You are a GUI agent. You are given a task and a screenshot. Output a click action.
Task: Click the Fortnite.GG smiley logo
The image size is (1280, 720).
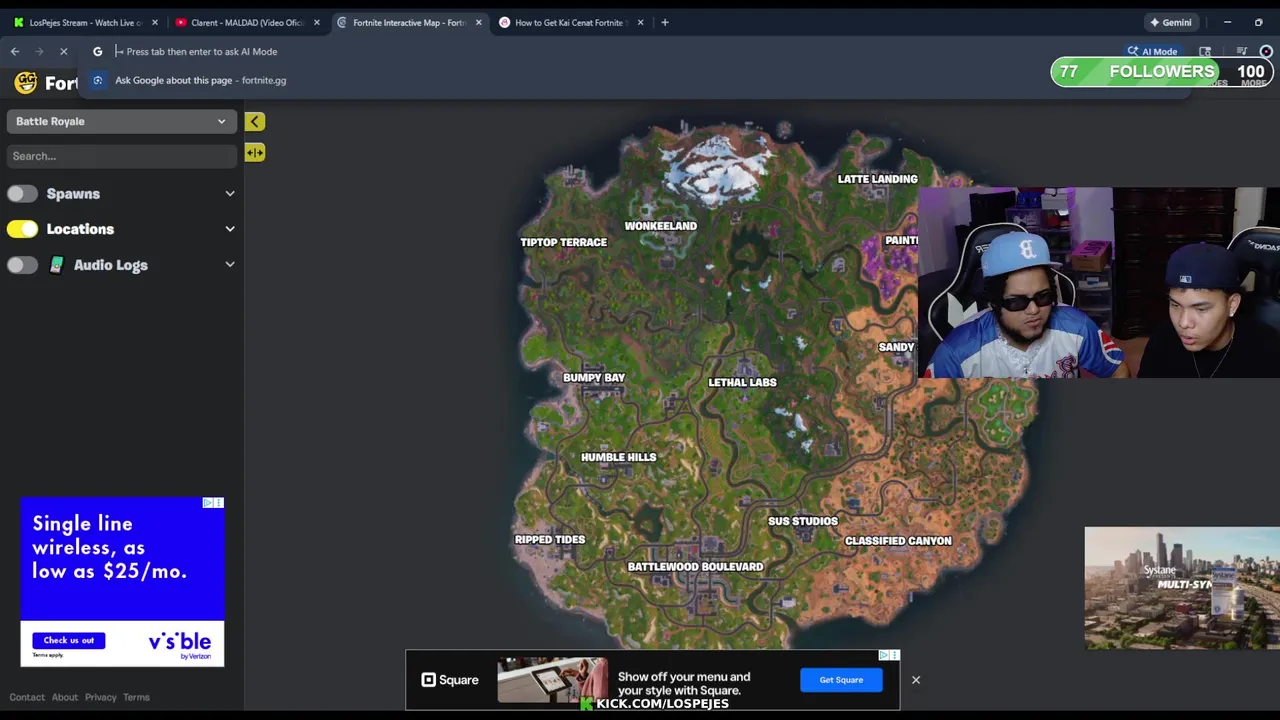[x=26, y=83]
